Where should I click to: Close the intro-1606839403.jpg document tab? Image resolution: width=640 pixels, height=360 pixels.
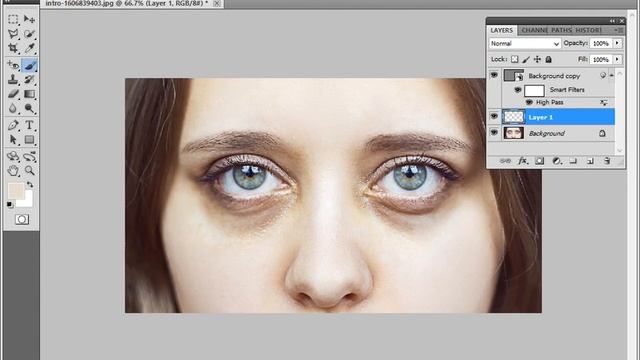click(x=217, y=3)
